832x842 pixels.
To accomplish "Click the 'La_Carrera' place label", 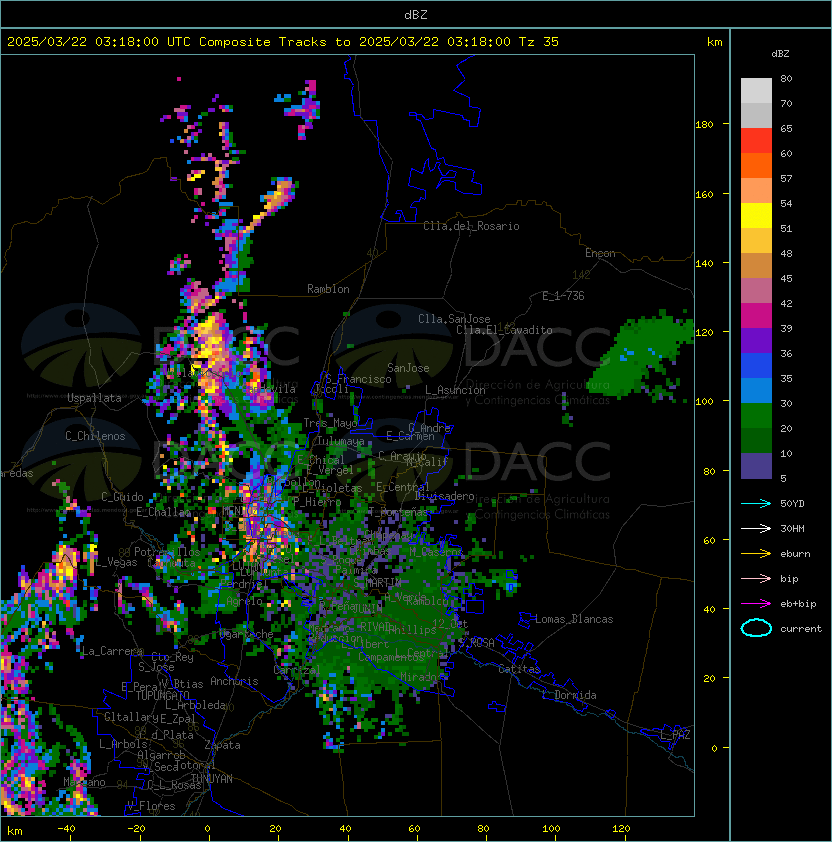I will [x=113, y=651].
